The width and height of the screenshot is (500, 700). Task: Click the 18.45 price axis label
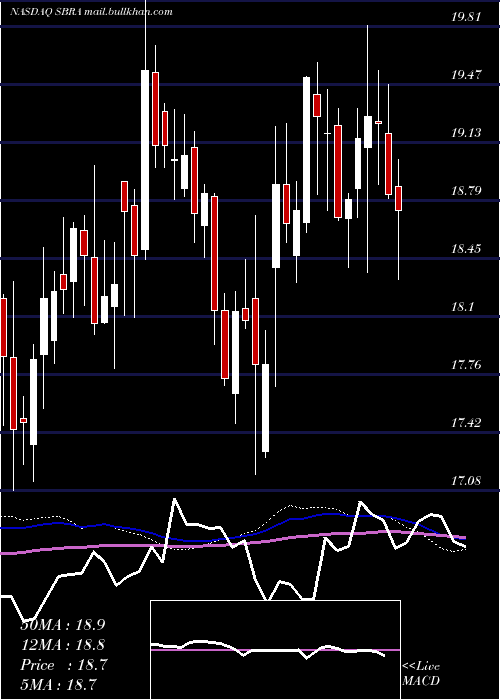(466, 249)
